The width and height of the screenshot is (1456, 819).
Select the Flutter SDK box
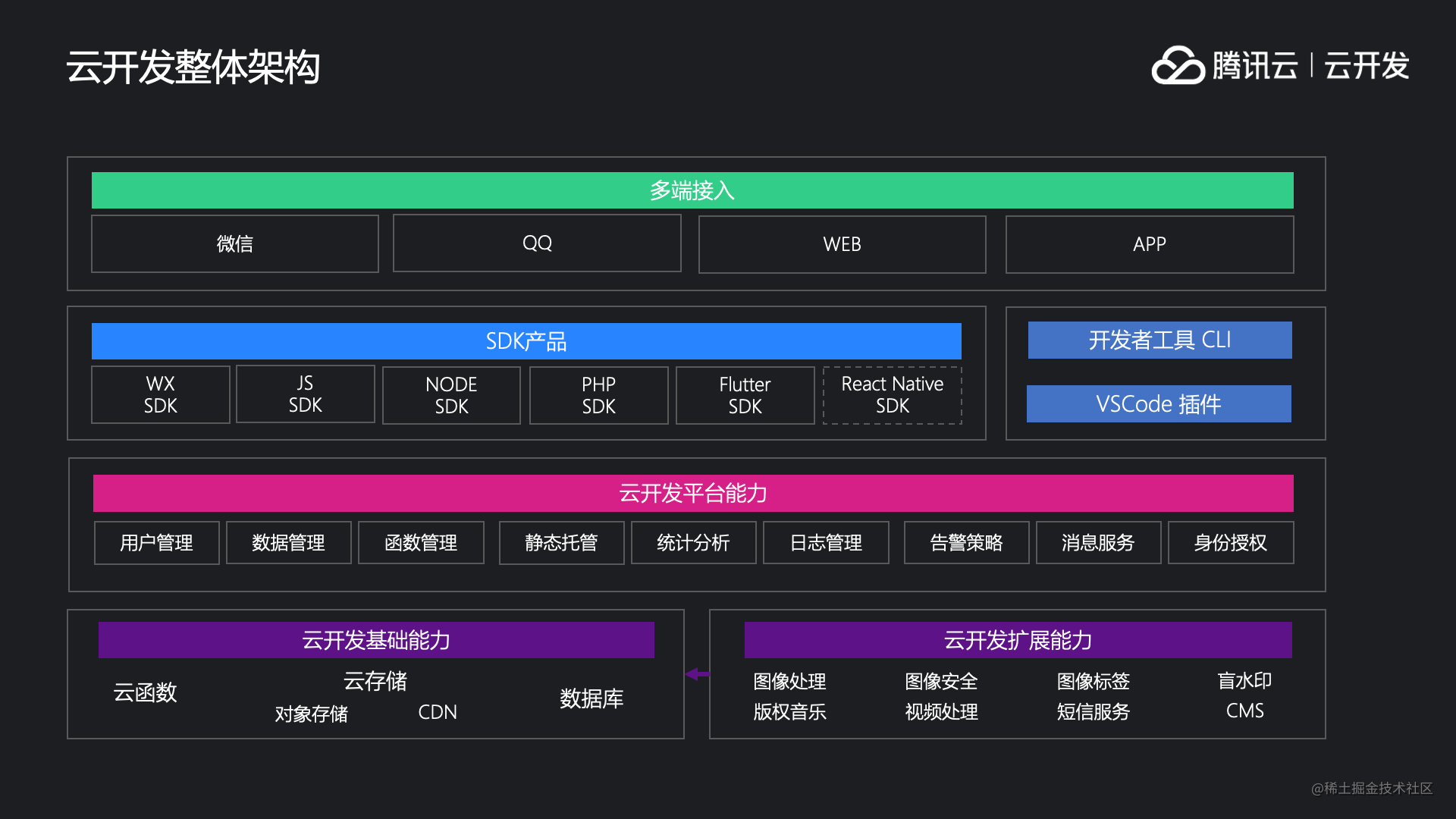coord(745,395)
